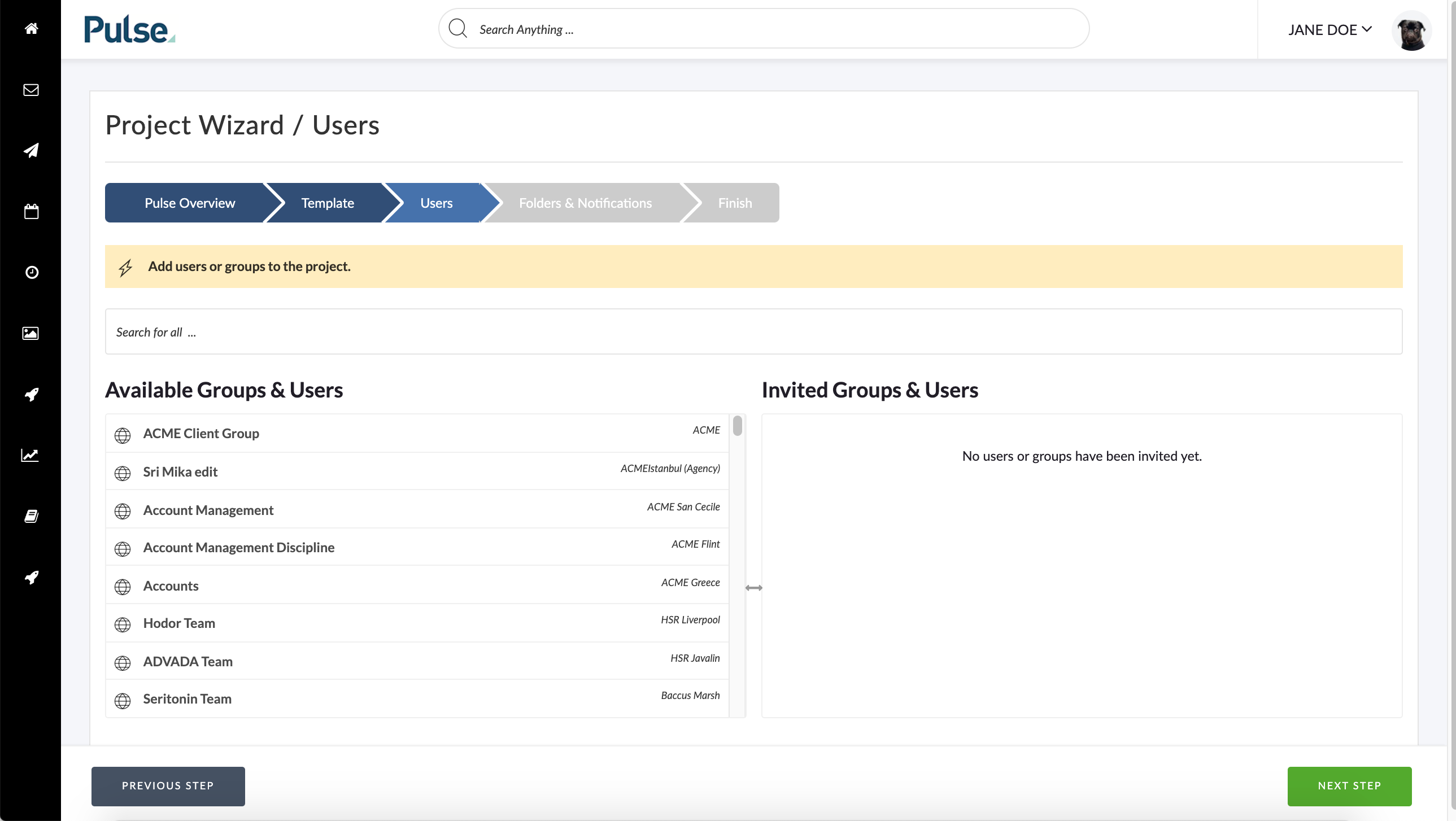The width and height of the screenshot is (1456, 821).
Task: Click the paper plane icon in the sidebar
Action: 31,150
